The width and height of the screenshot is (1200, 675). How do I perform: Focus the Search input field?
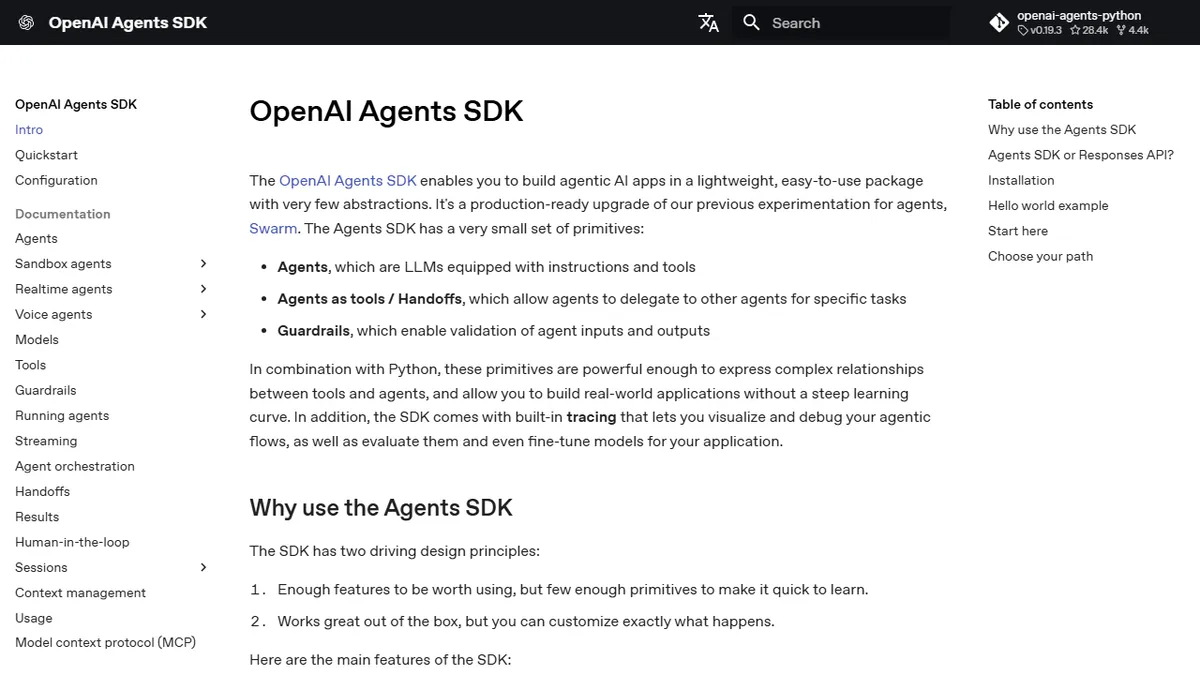pyautogui.click(x=841, y=23)
